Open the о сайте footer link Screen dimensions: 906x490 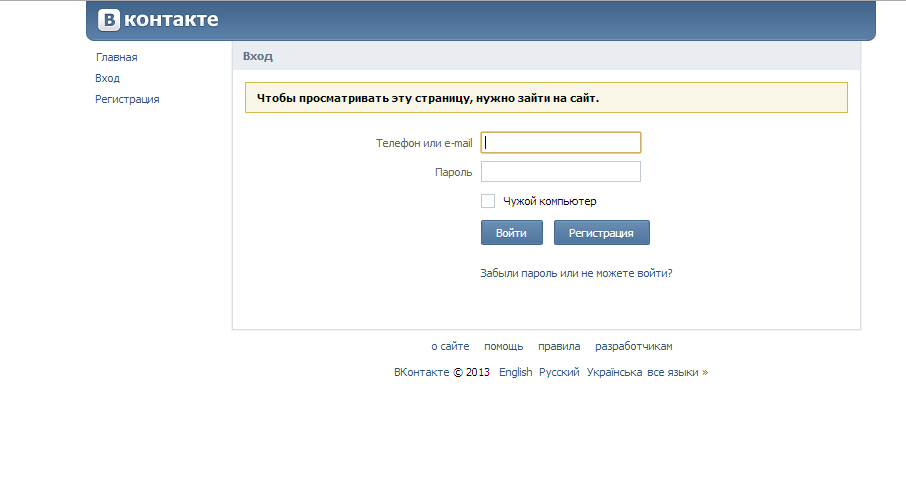450,347
